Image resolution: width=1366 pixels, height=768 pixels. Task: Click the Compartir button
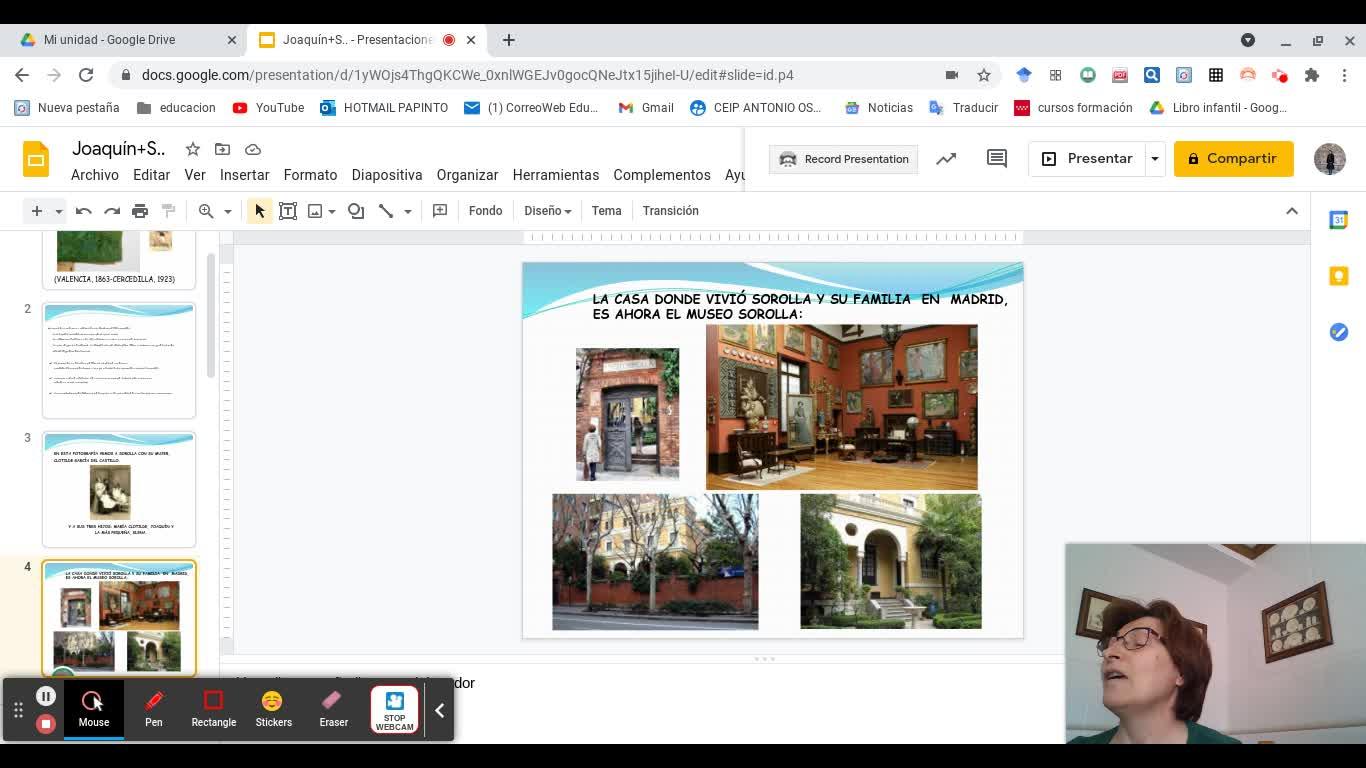click(1232, 159)
